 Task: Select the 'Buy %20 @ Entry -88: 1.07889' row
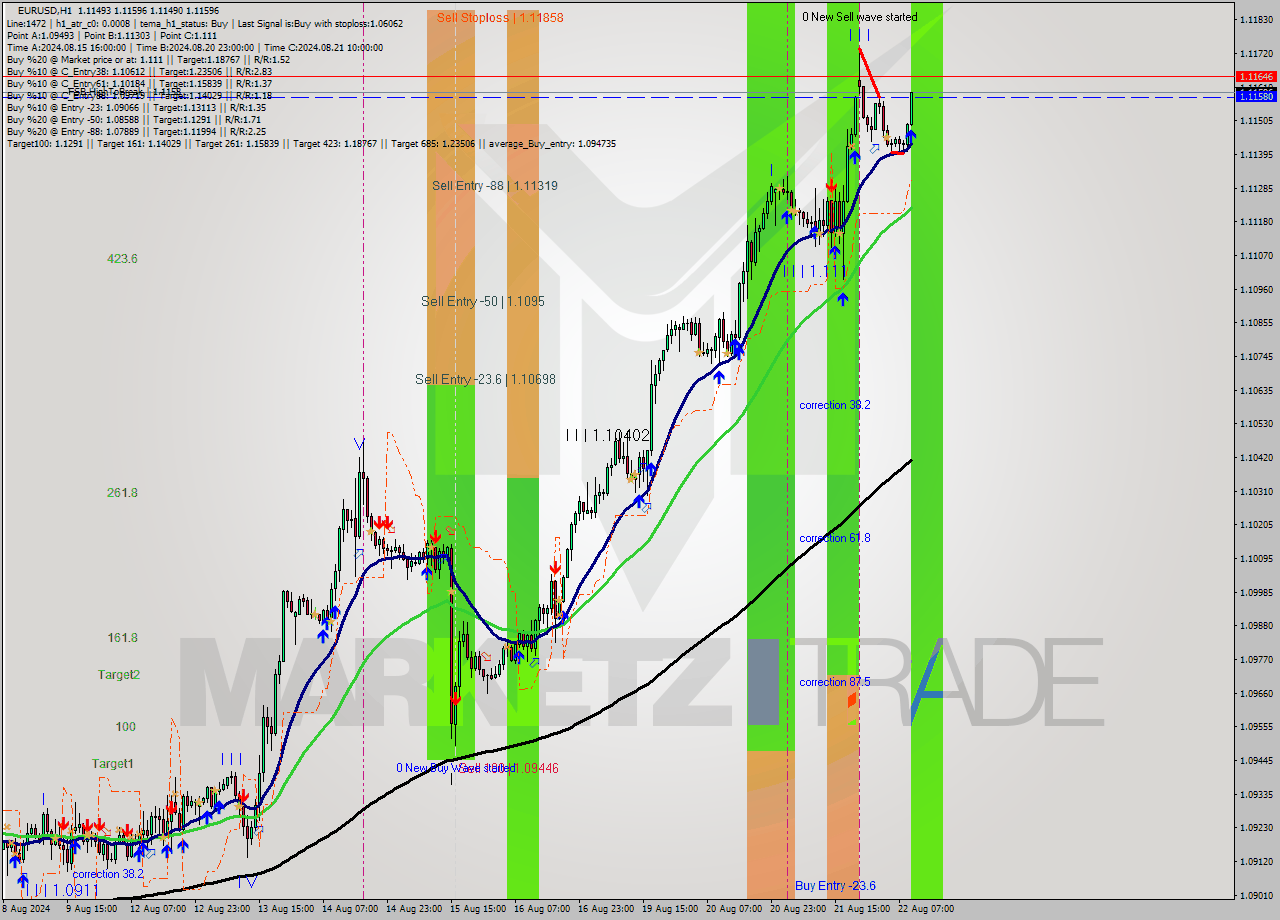click(136, 131)
